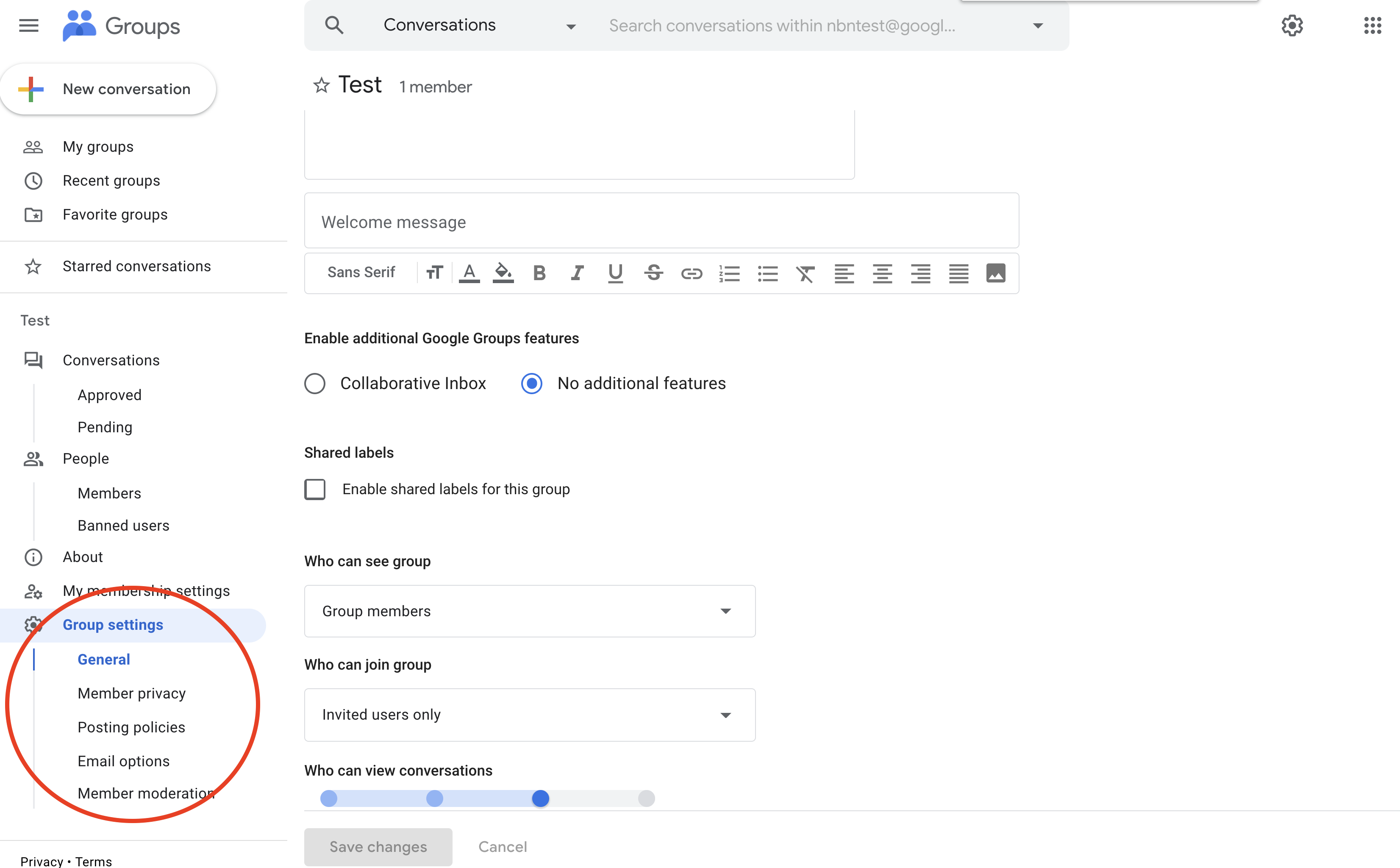
Task: Click the insert link icon
Action: (x=691, y=272)
